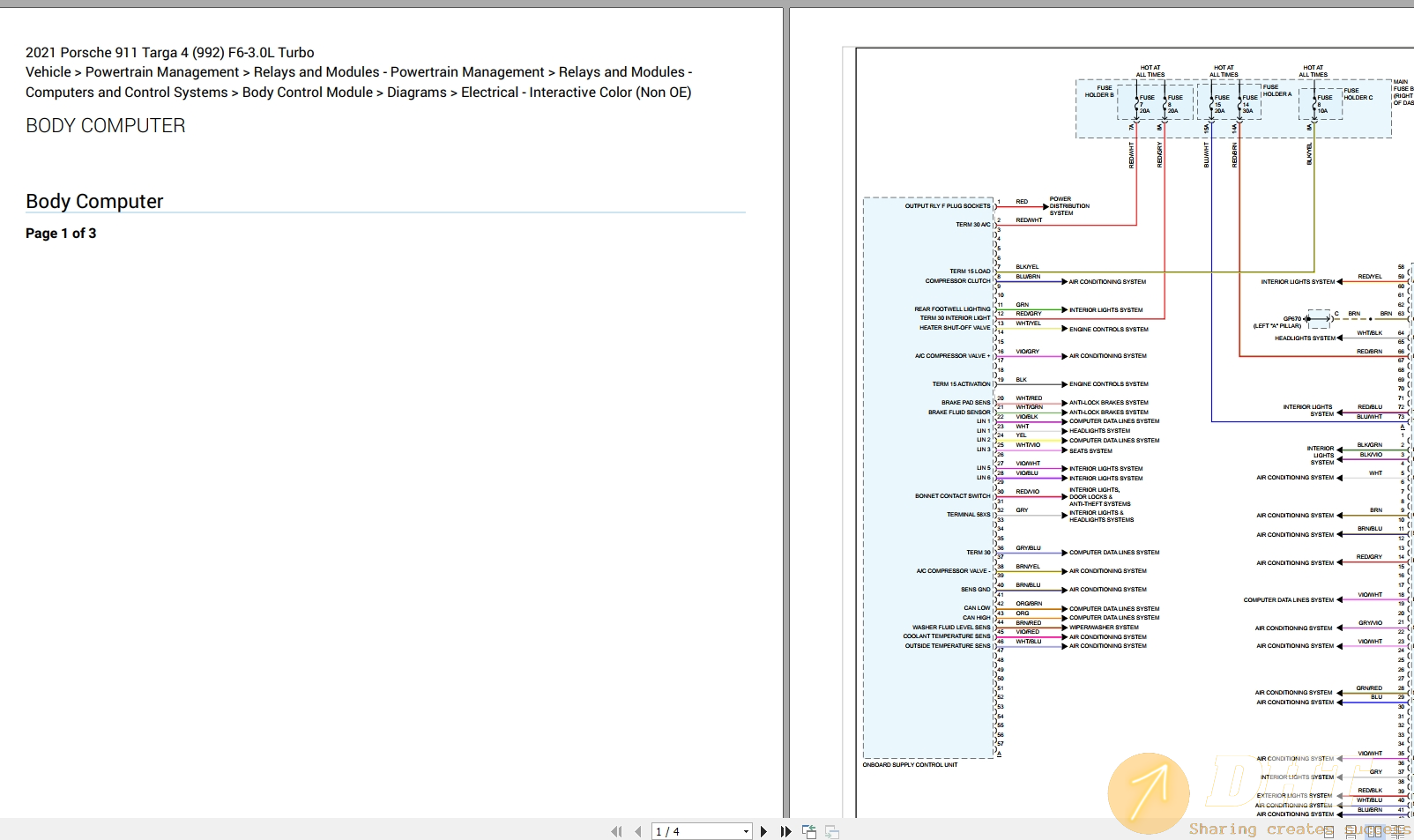Click the BONNET CONTACT SWITCH label
1414x840 pixels.
(x=953, y=496)
